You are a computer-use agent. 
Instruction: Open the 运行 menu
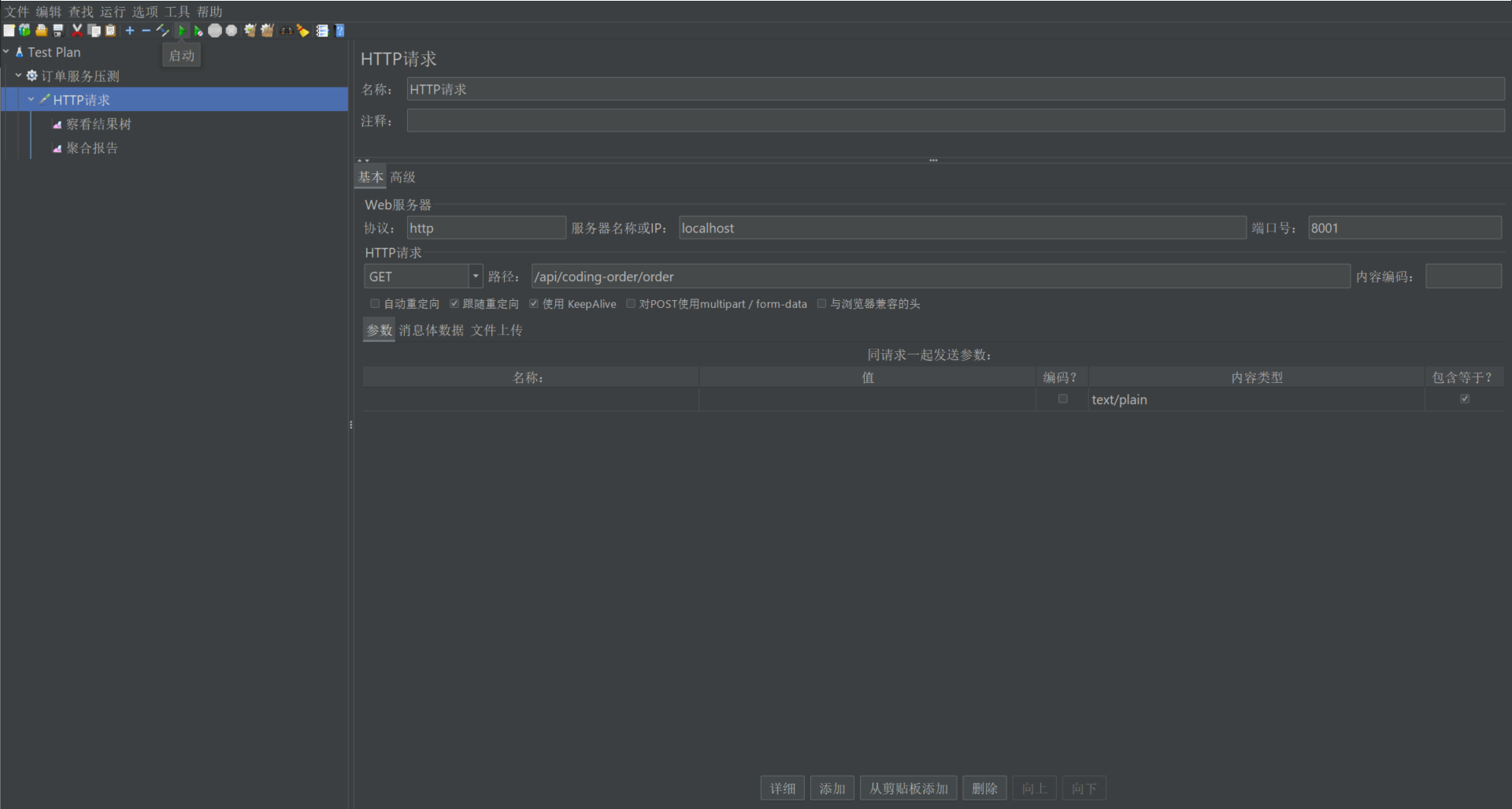click(x=113, y=12)
